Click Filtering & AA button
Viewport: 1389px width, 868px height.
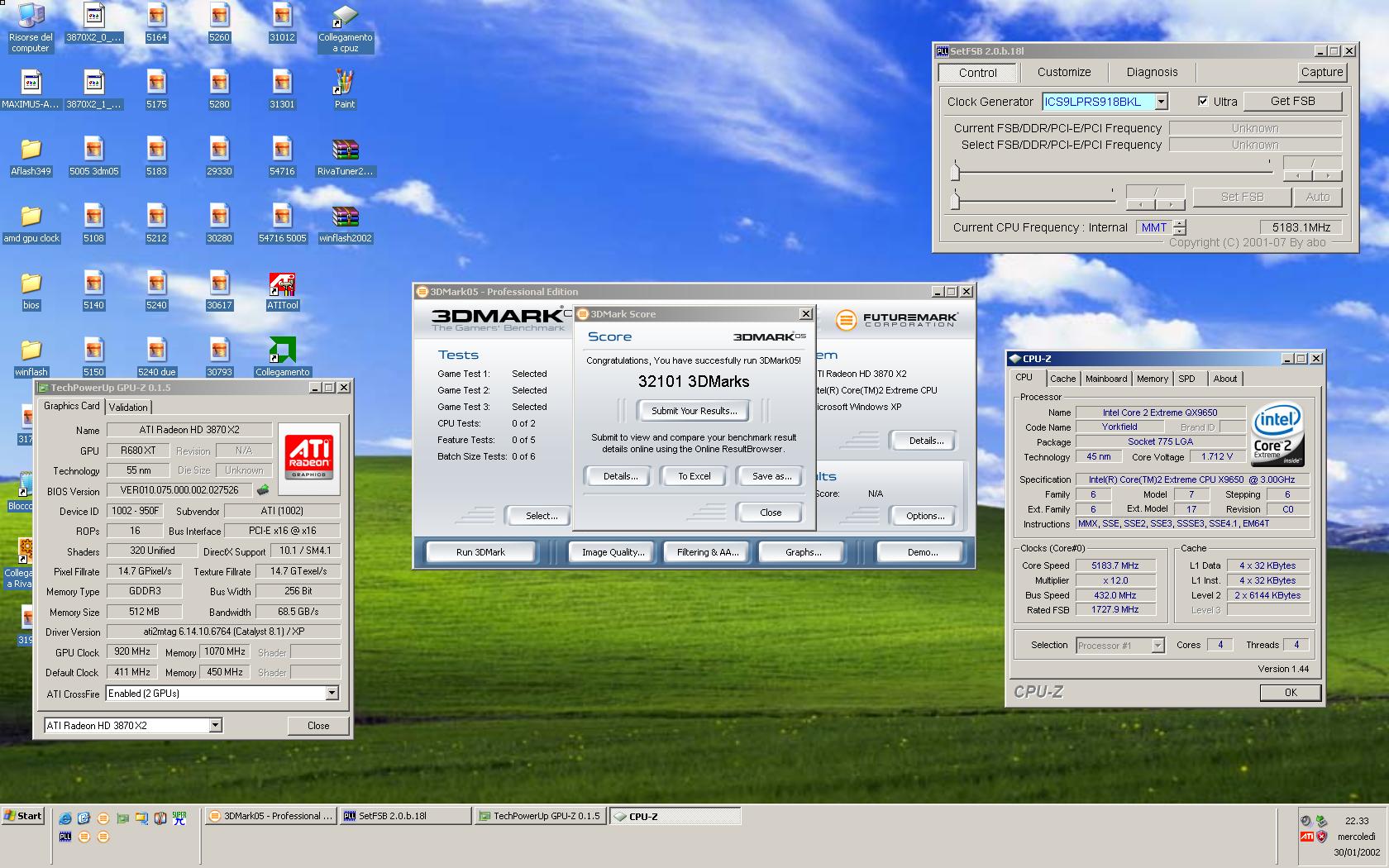tap(707, 552)
